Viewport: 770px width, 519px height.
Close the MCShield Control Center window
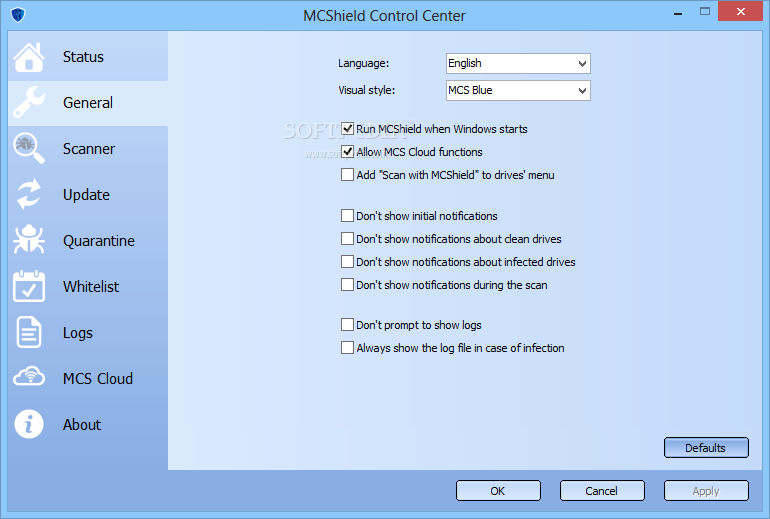click(x=741, y=11)
